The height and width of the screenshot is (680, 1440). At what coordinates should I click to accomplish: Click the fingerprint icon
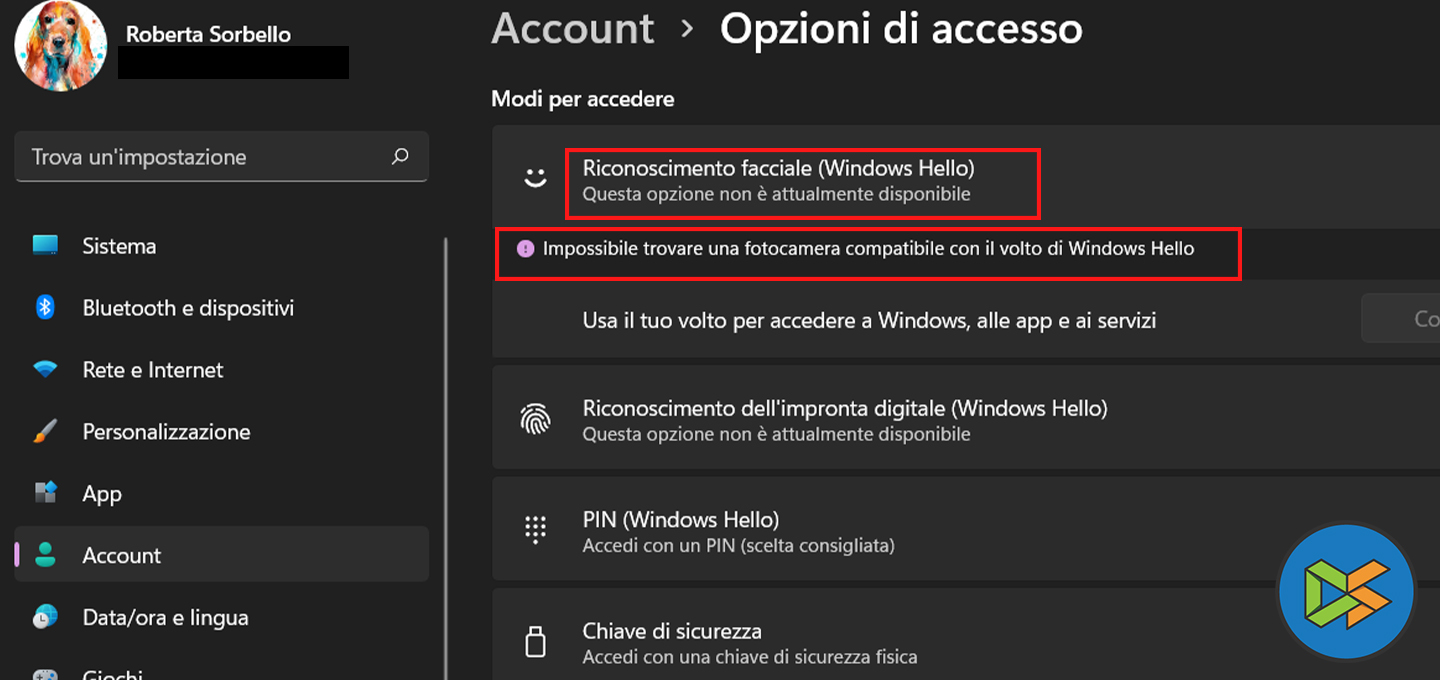pyautogui.click(x=536, y=419)
